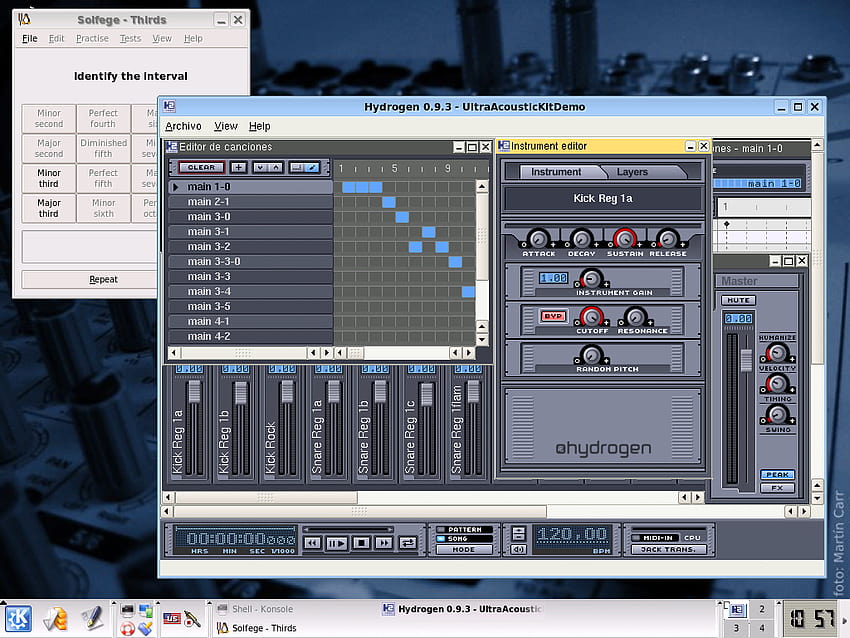Add new pattern with plus button

click(x=238, y=167)
